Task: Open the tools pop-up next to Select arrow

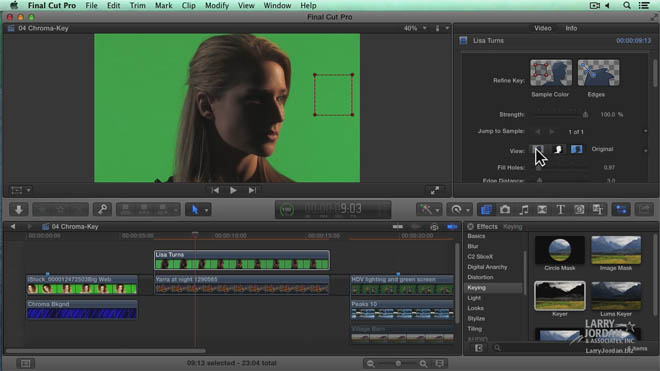Action: click(x=206, y=210)
